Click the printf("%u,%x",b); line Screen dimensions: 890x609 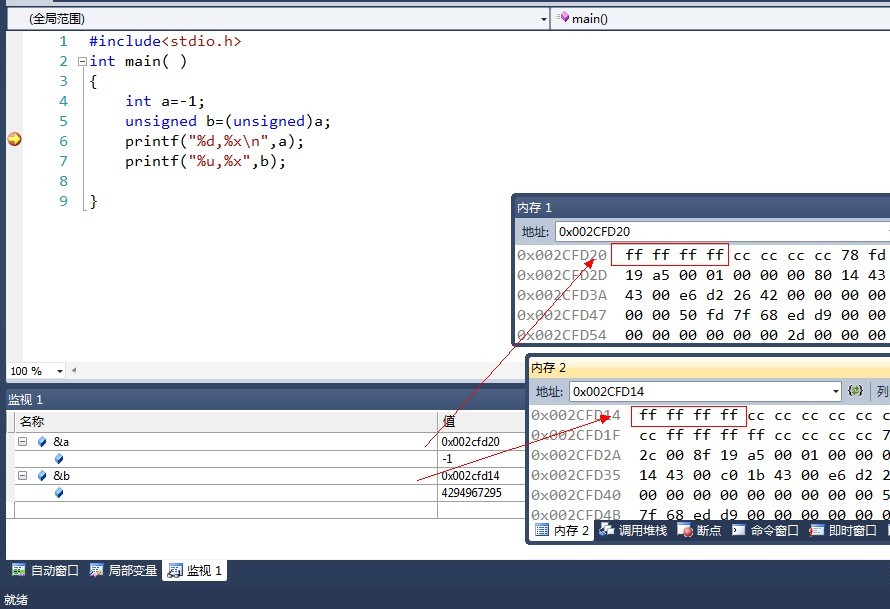coord(205,161)
